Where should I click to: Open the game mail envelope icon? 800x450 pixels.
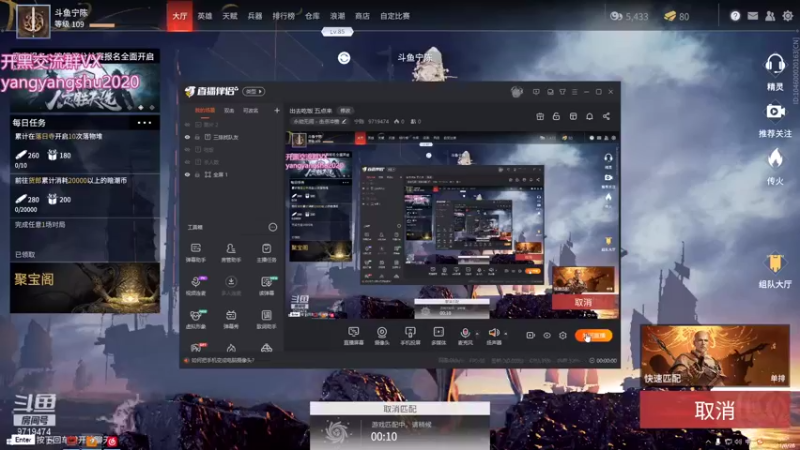point(753,16)
